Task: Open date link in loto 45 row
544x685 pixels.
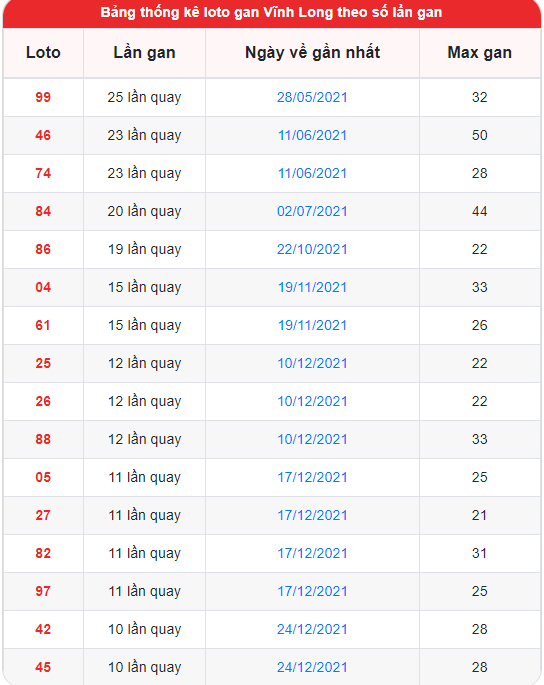Action: coord(312,667)
